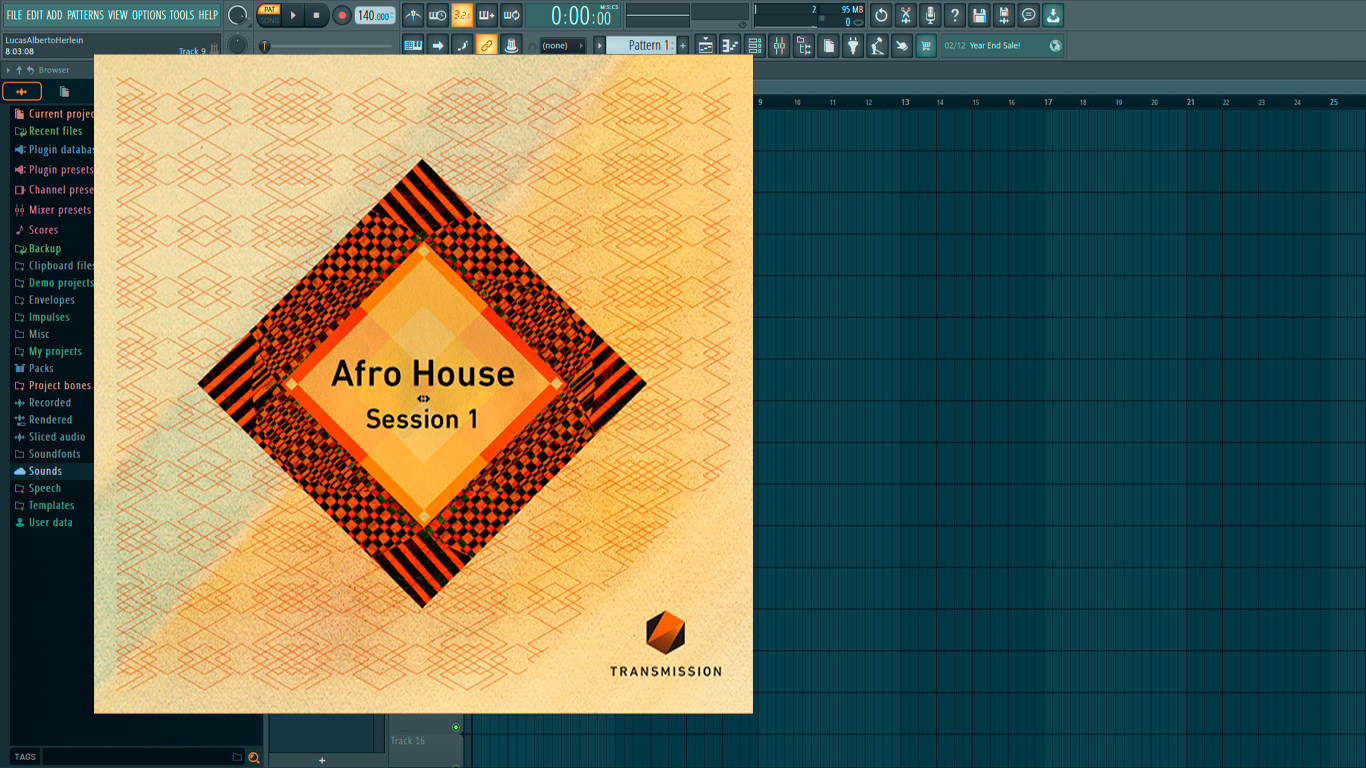Arm recording with the Record button
1366x768 pixels.
pos(342,15)
